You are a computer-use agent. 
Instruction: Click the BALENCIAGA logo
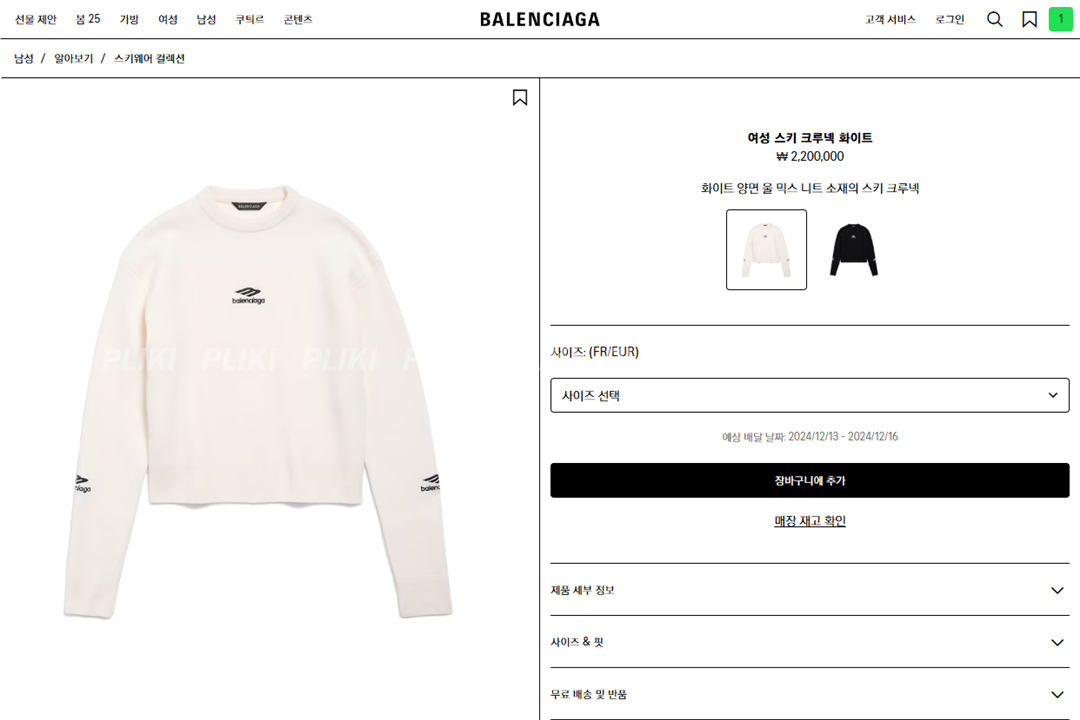[x=540, y=19]
